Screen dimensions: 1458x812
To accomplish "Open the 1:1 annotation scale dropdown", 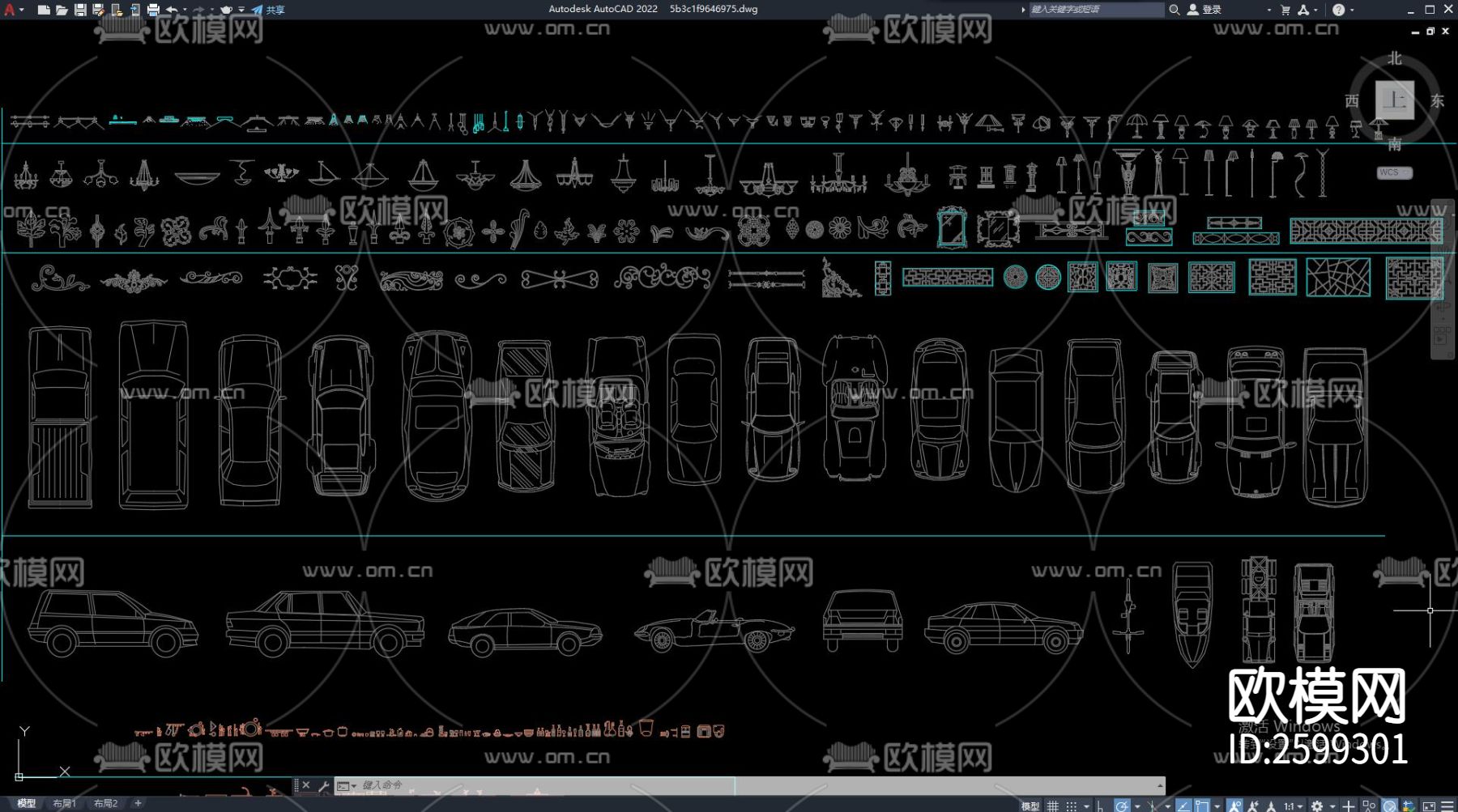I will pos(1289,806).
